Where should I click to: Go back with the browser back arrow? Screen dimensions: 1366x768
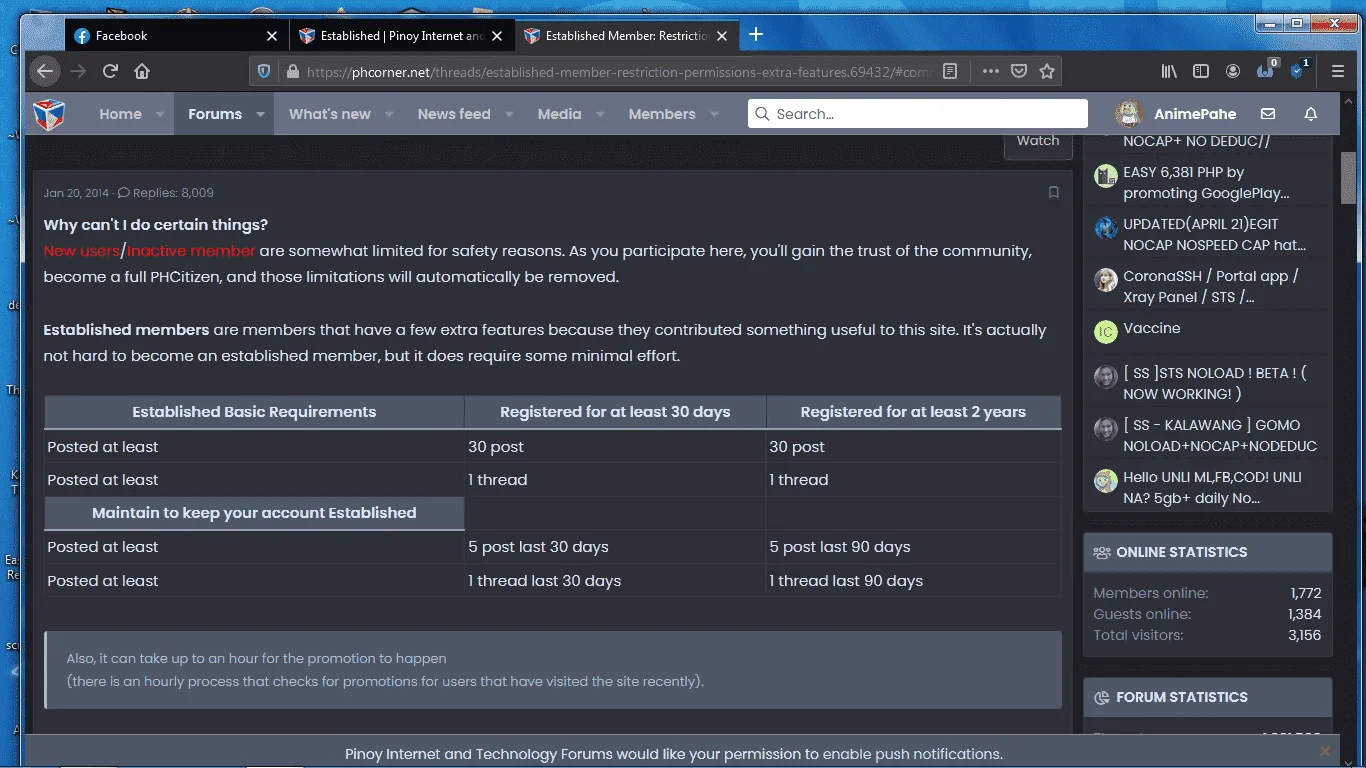(44, 71)
